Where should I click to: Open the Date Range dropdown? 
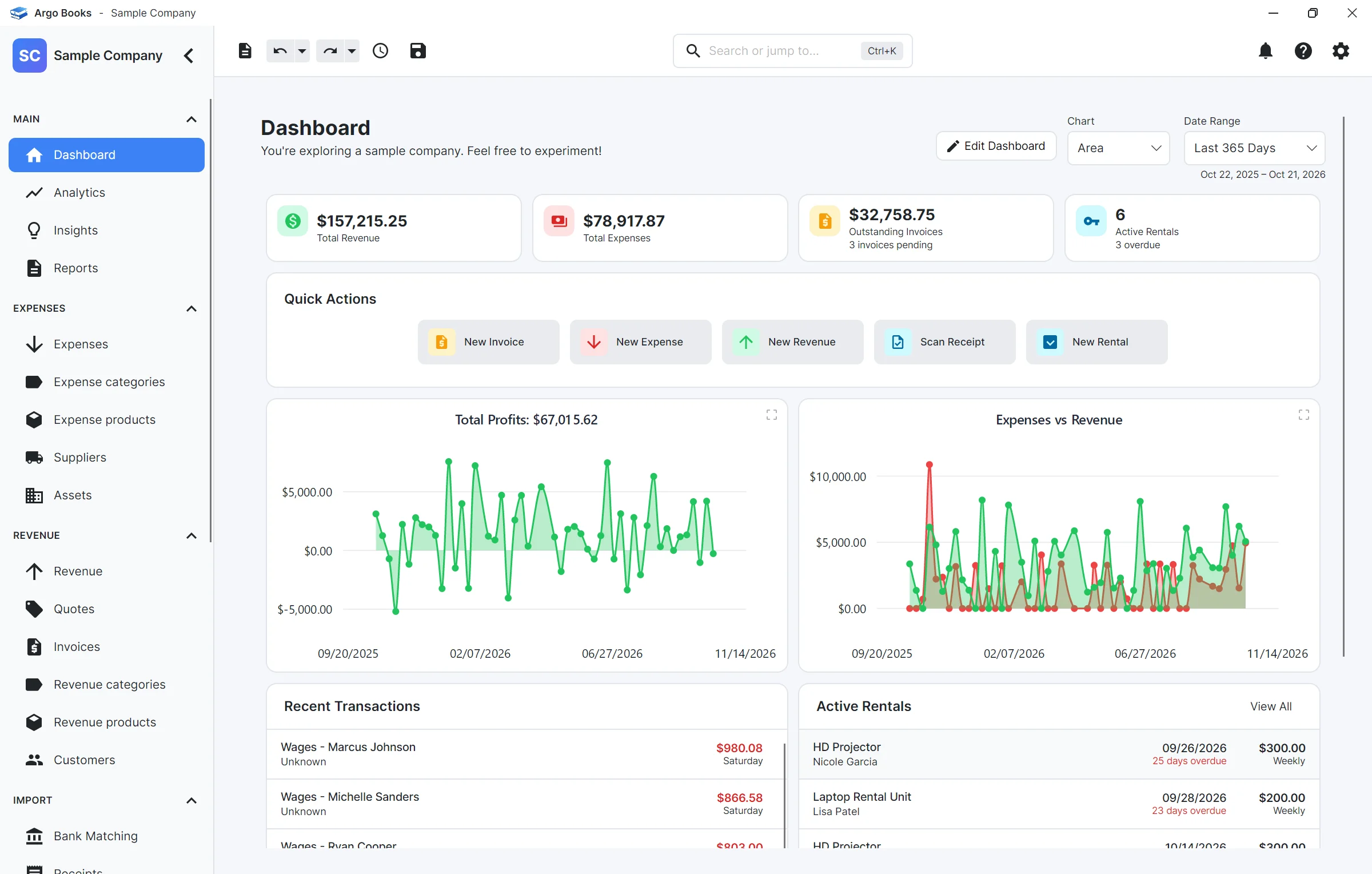pyautogui.click(x=1254, y=148)
